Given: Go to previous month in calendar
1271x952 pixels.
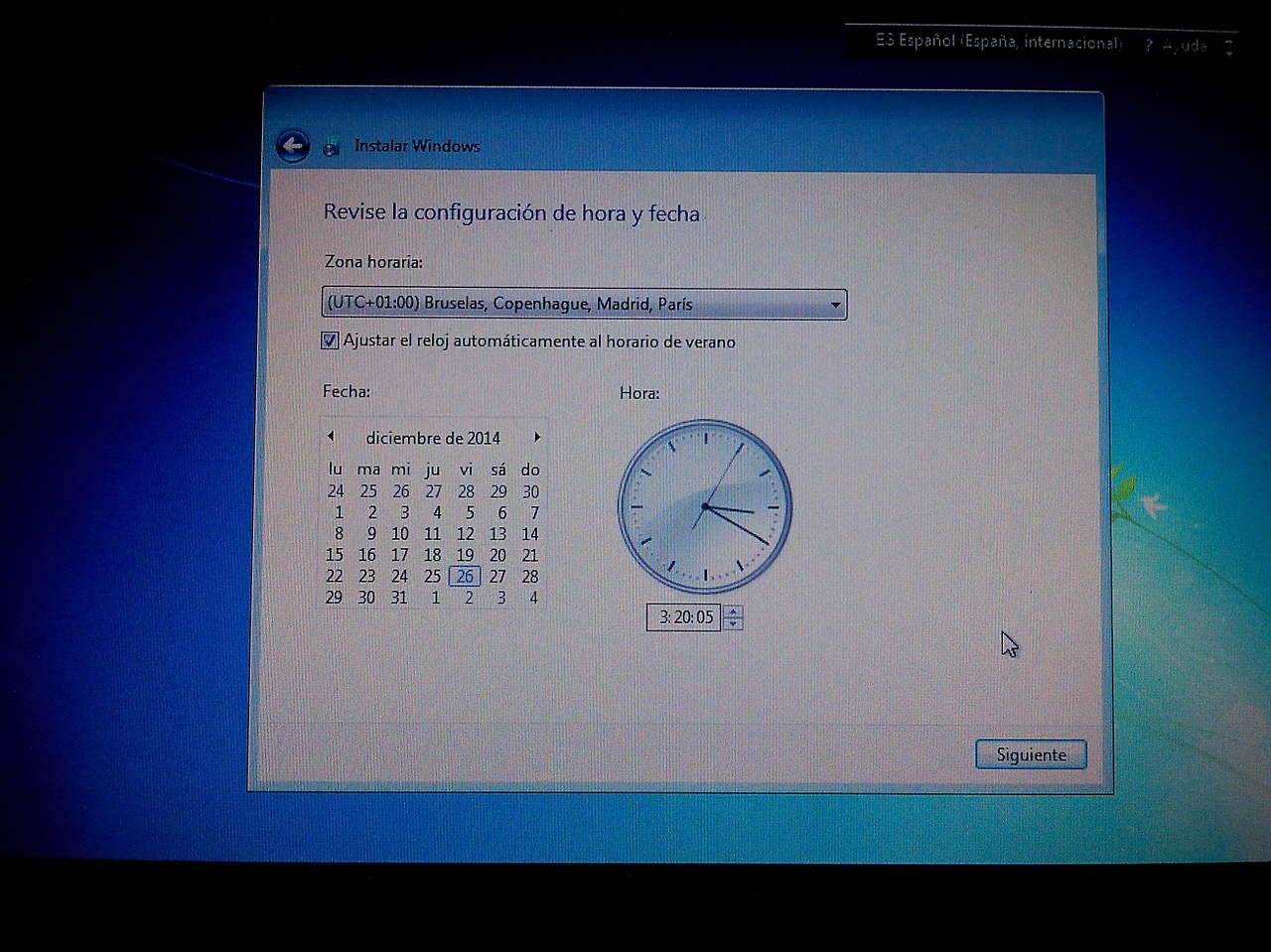Looking at the screenshot, I should coord(331,437).
